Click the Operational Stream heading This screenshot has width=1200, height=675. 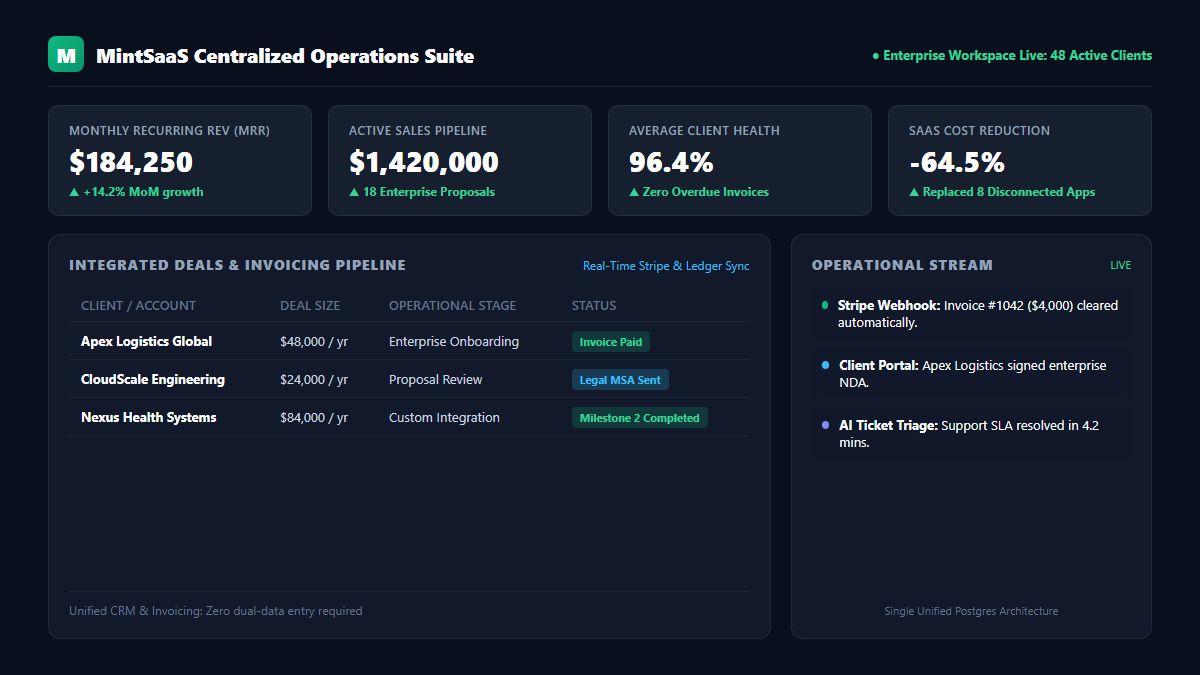coord(902,265)
